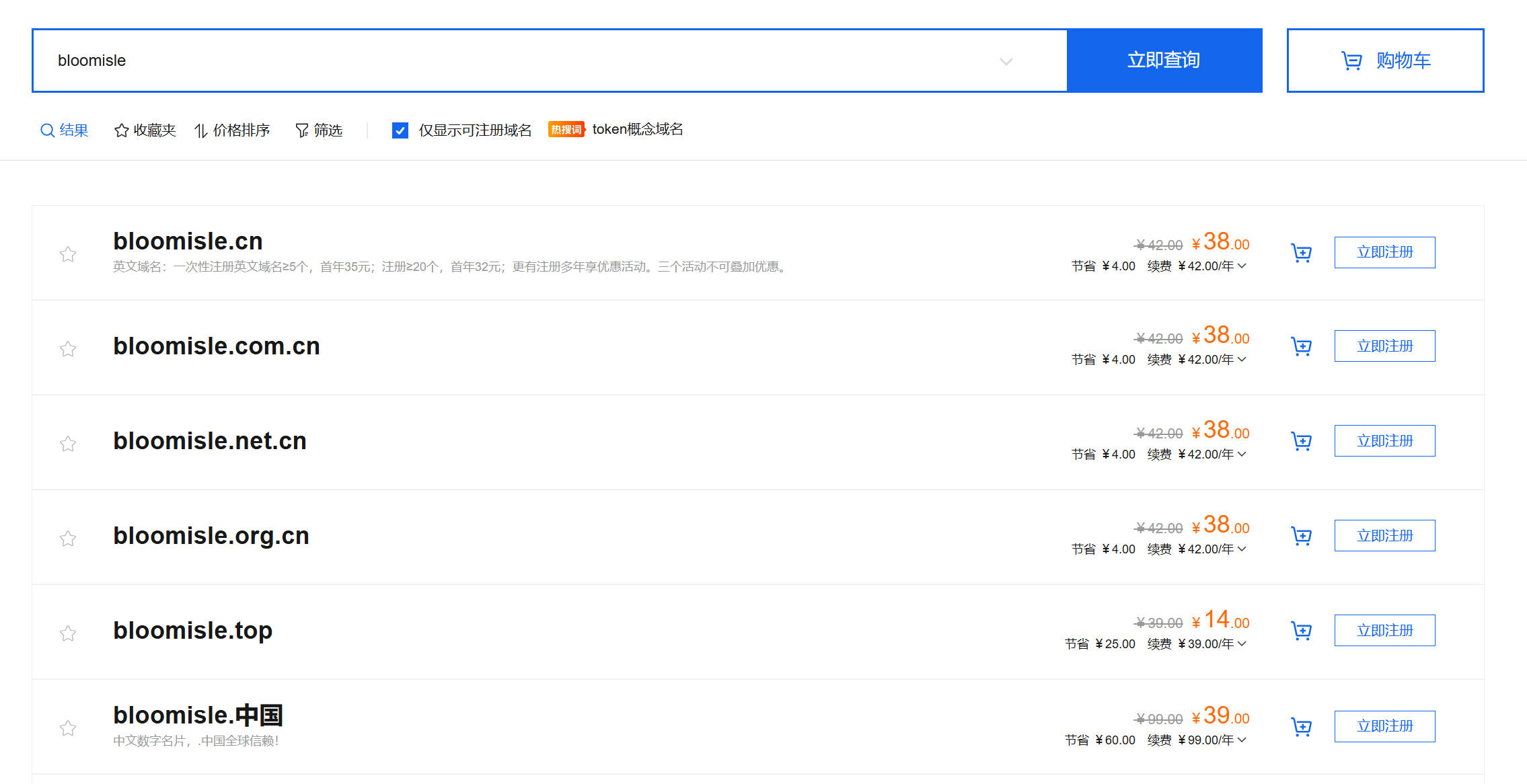
Task: Expand renewal price dropdown for bloomisle.top
Action: (x=1242, y=643)
